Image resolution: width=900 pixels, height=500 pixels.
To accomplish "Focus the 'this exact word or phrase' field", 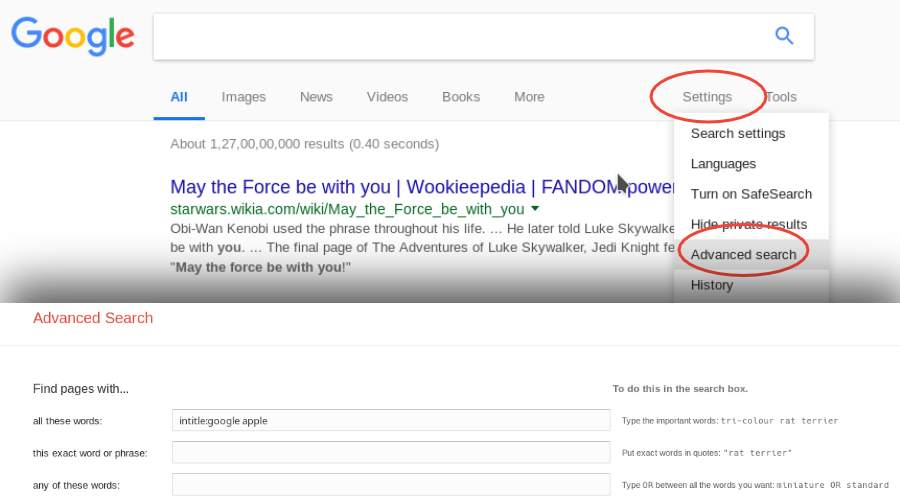I will [391, 452].
